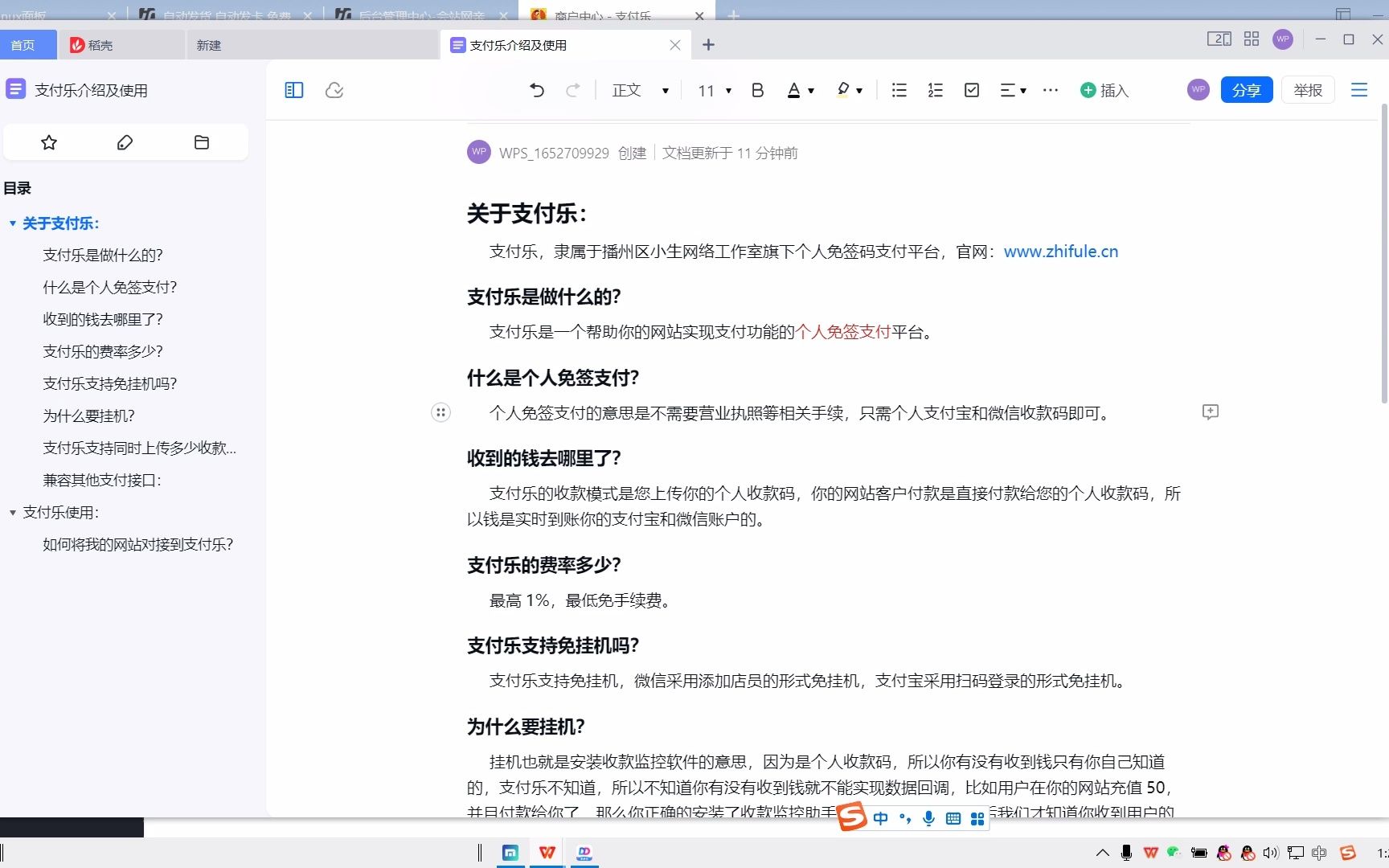Viewport: 1389px width, 868px height.
Task: Collapse the 关于支付乐 outline section
Action: pyautogui.click(x=12, y=223)
